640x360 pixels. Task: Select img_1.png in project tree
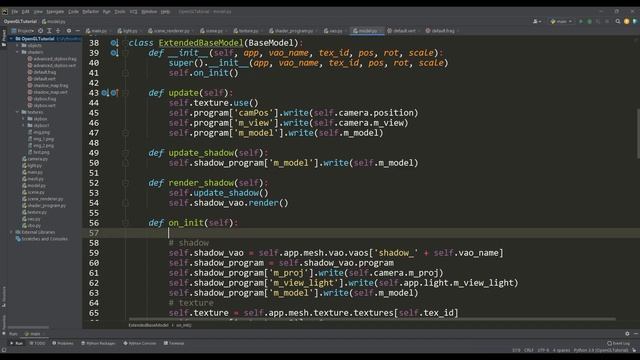click(x=41, y=139)
